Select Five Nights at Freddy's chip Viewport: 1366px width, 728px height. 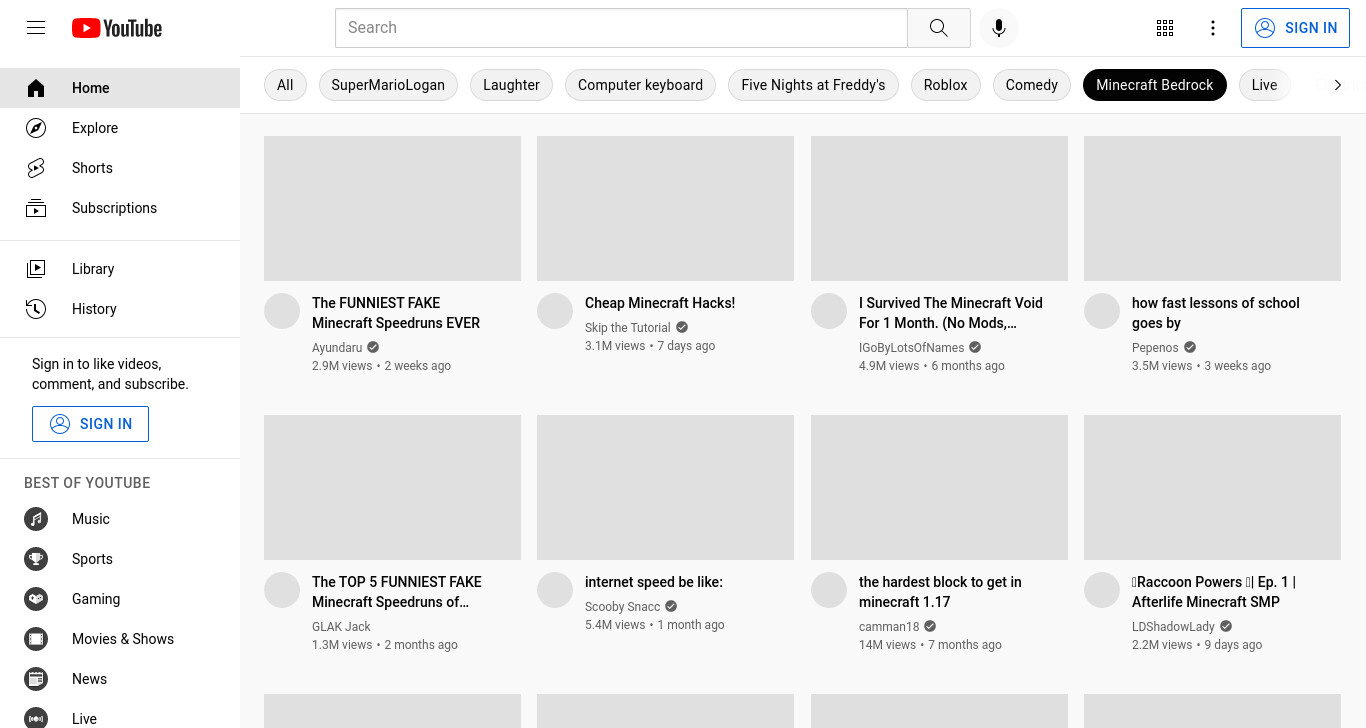(x=813, y=85)
